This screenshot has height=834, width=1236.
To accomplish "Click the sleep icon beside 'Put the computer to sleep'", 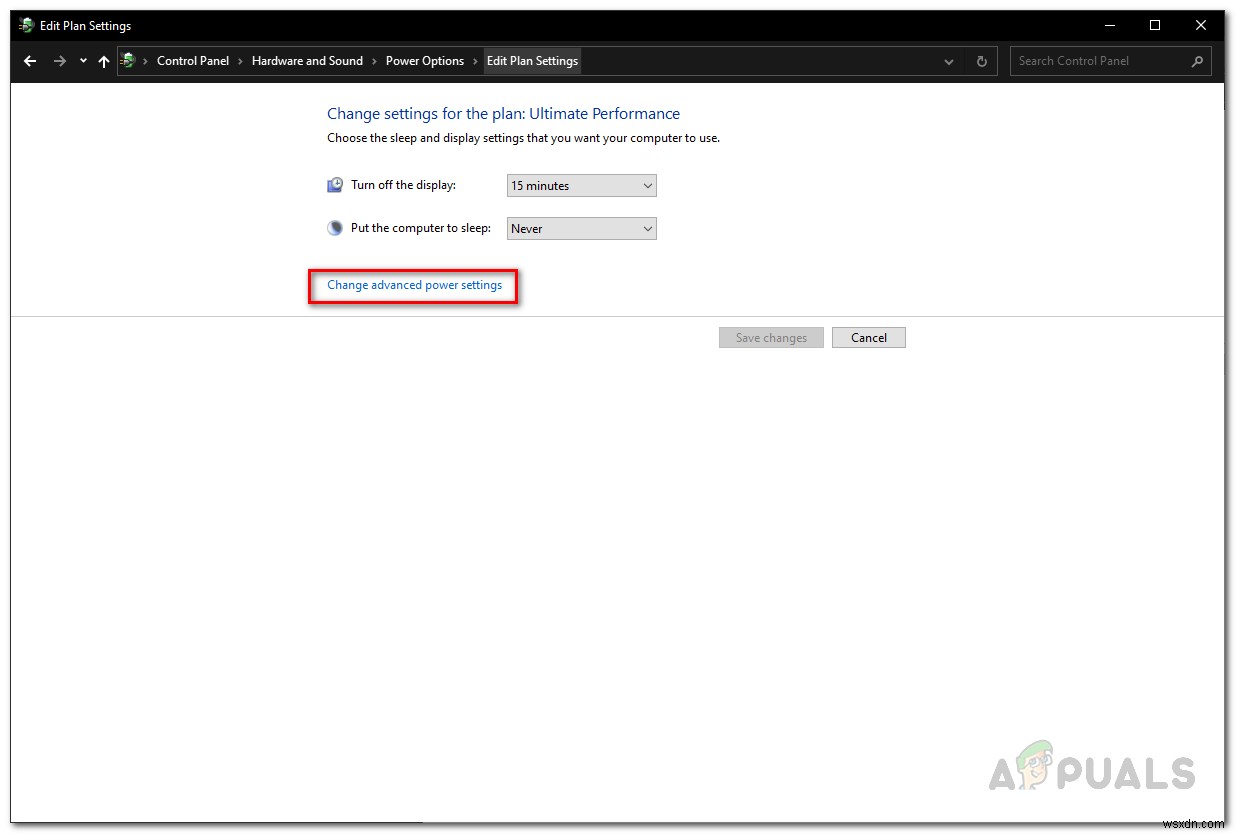I will (334, 227).
